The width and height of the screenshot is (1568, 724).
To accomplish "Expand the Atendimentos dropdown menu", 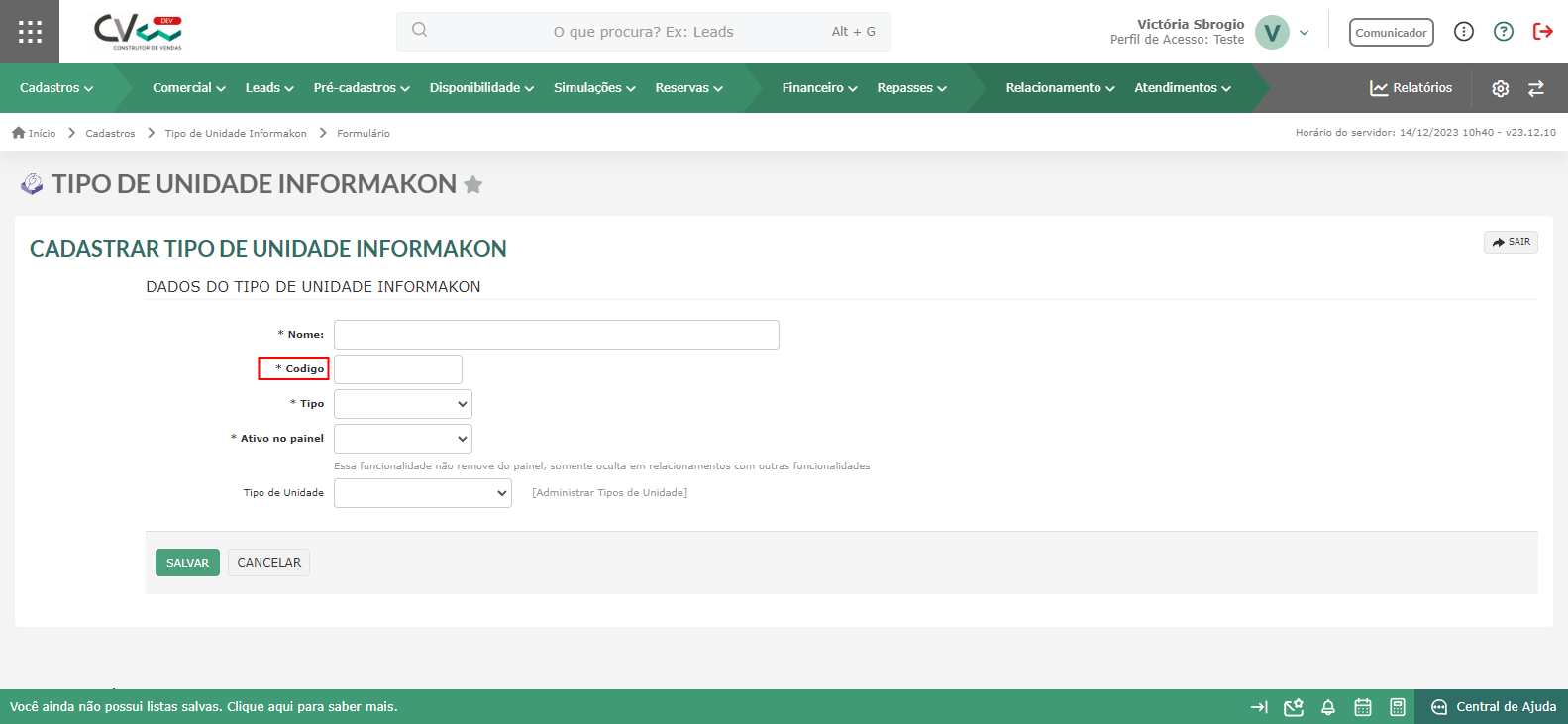I will [1183, 88].
